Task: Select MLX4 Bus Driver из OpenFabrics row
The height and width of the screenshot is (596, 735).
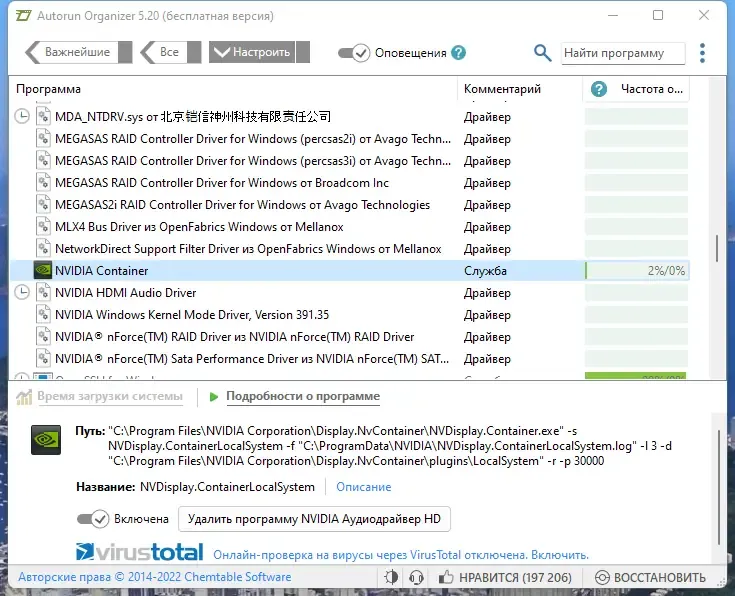Action: click(x=349, y=226)
